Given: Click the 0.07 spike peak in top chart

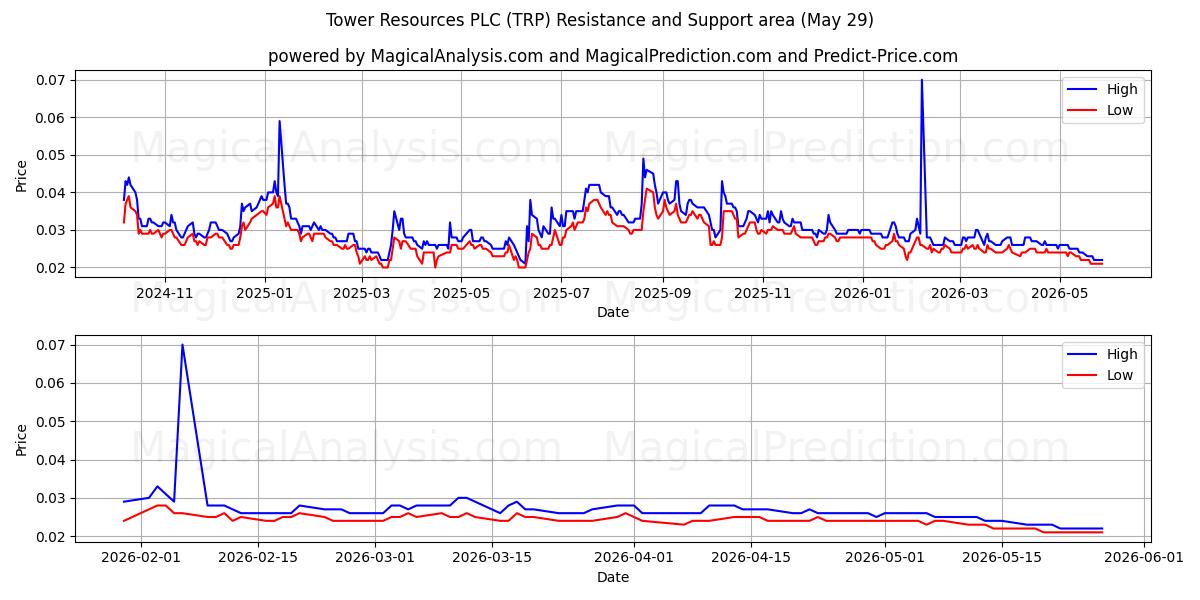Looking at the screenshot, I should (921, 80).
